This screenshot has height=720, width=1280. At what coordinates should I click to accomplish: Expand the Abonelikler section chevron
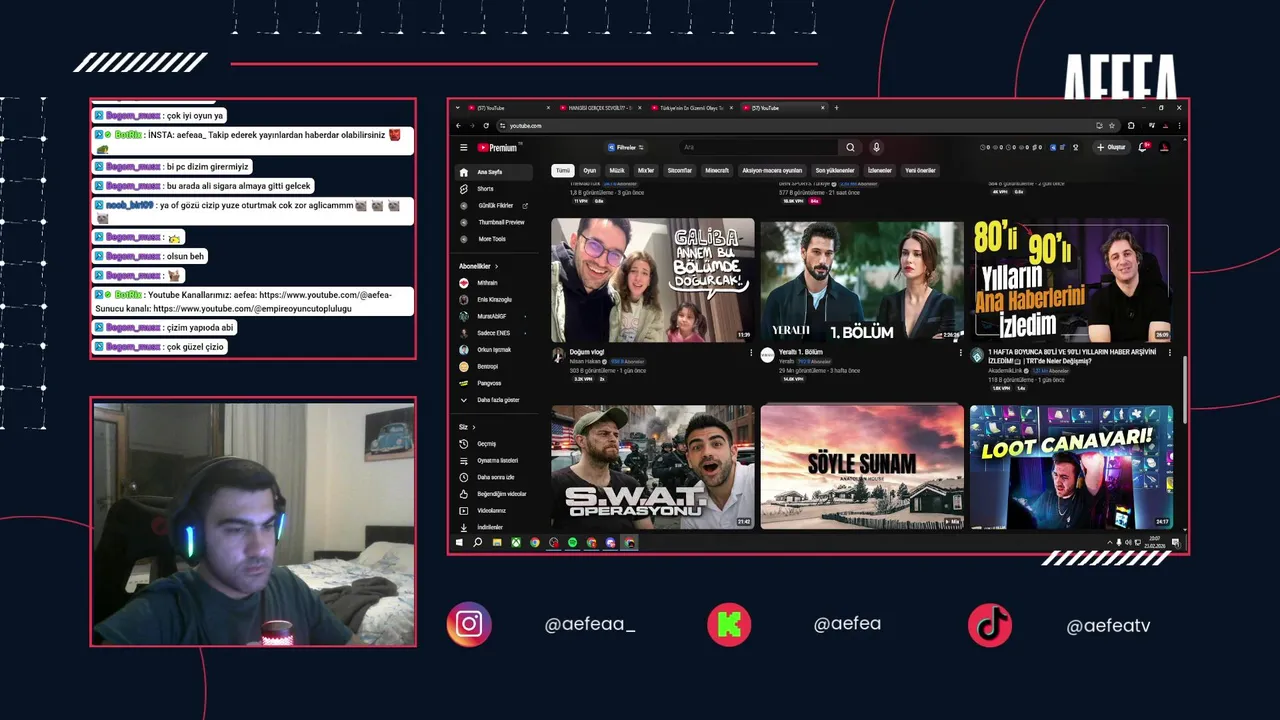496,267
